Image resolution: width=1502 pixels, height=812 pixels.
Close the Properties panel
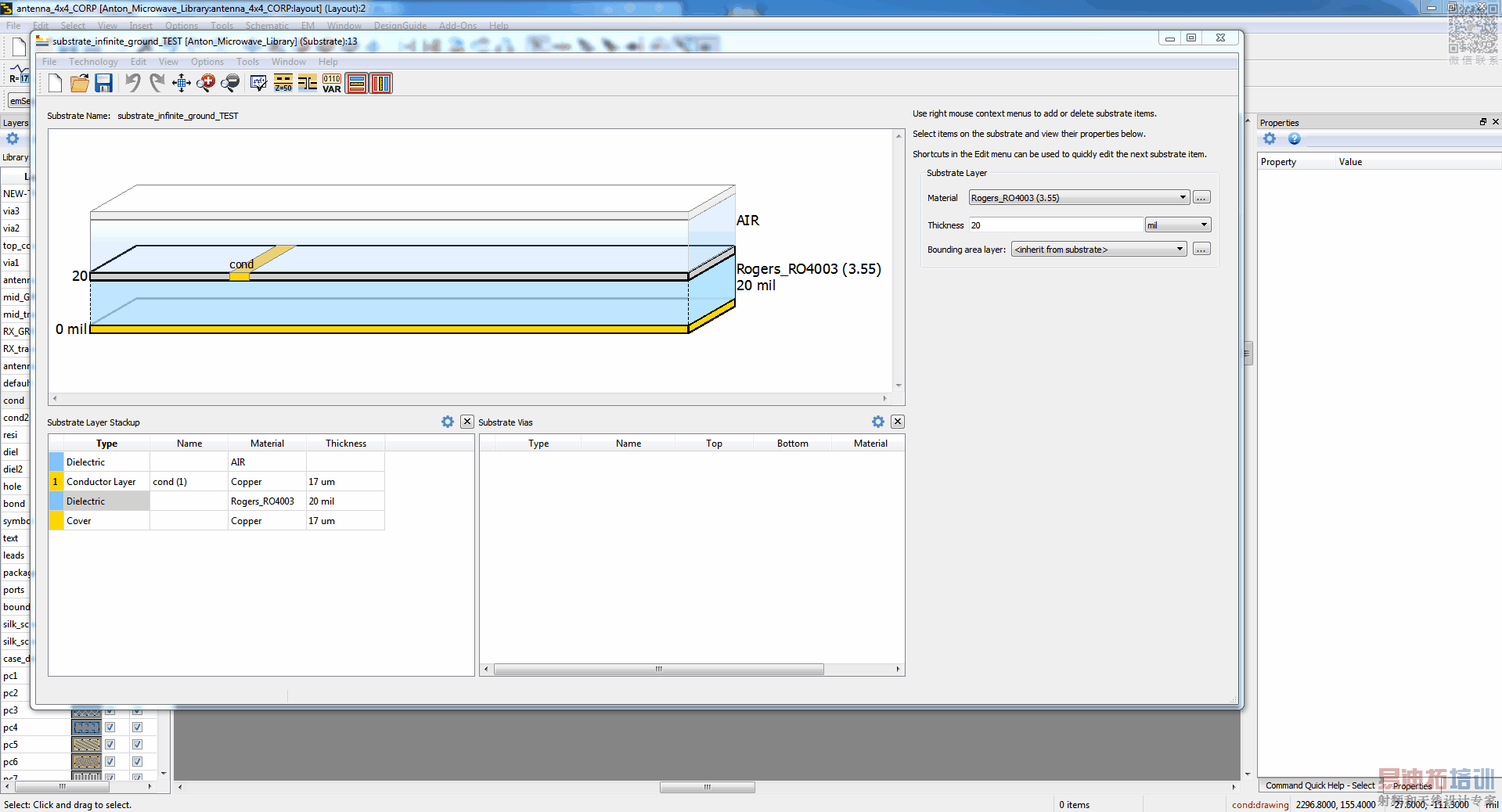[1496, 122]
